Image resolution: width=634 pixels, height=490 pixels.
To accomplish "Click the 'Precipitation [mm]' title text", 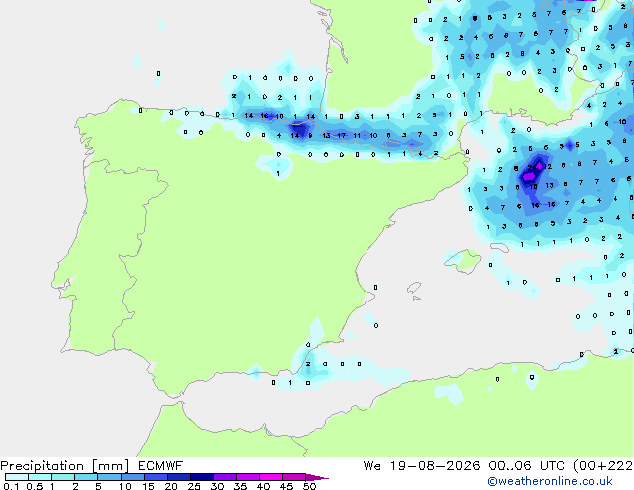I will point(64,466).
